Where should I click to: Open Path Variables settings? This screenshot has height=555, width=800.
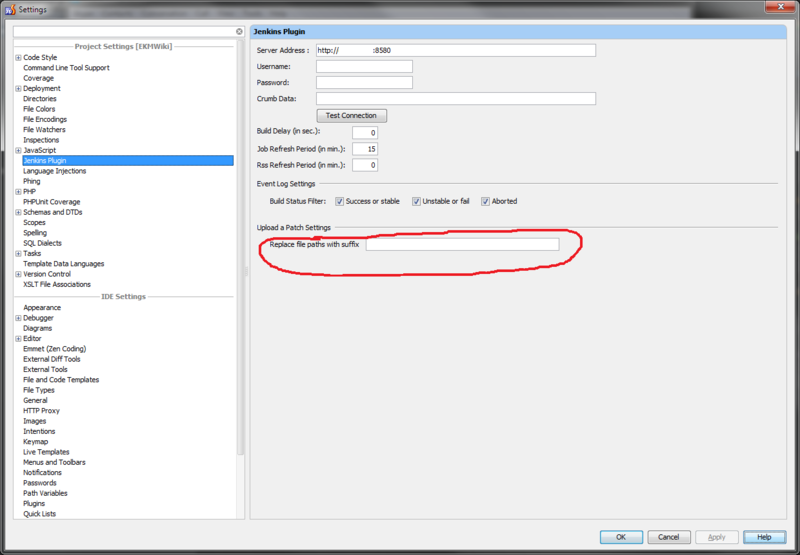[x=45, y=493]
